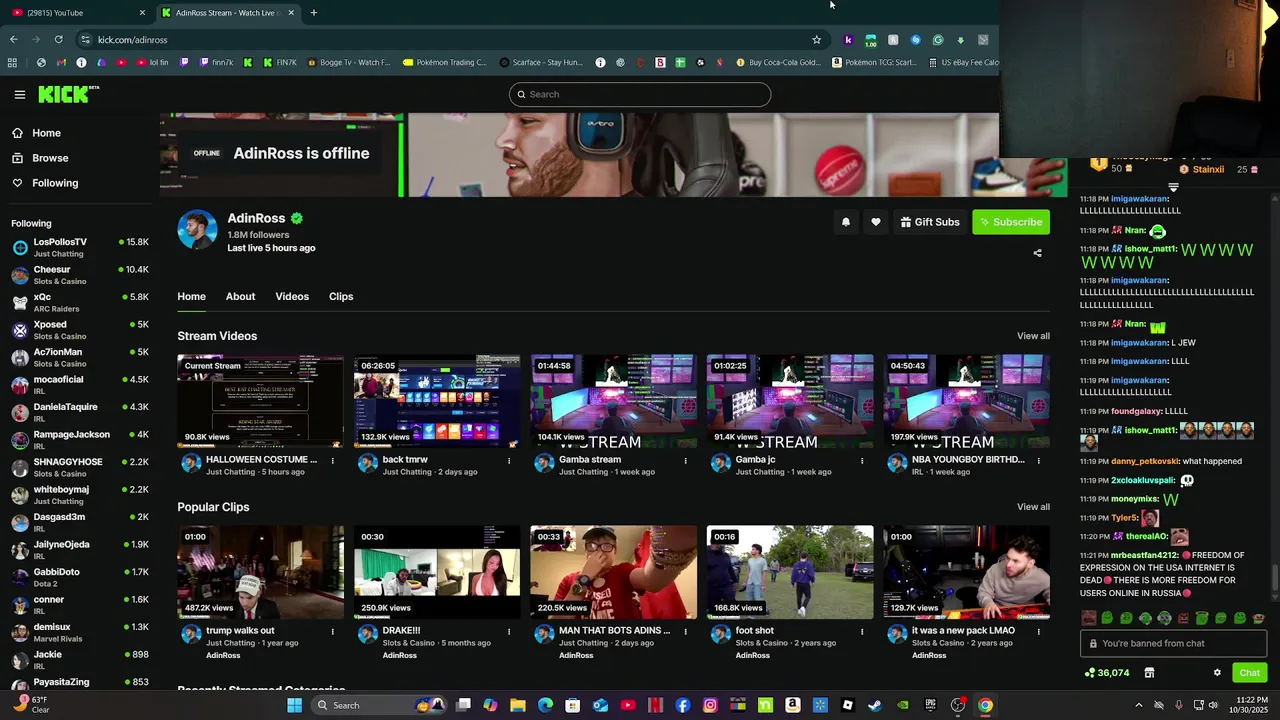Select the Home channel tab
This screenshot has height=720, width=1280.
coord(191,297)
